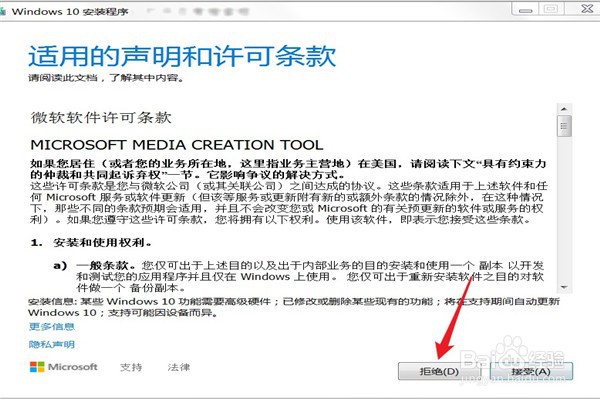This screenshot has width=600, height=400.
Task: Click the Microsoft logo
Action: tap(64, 367)
